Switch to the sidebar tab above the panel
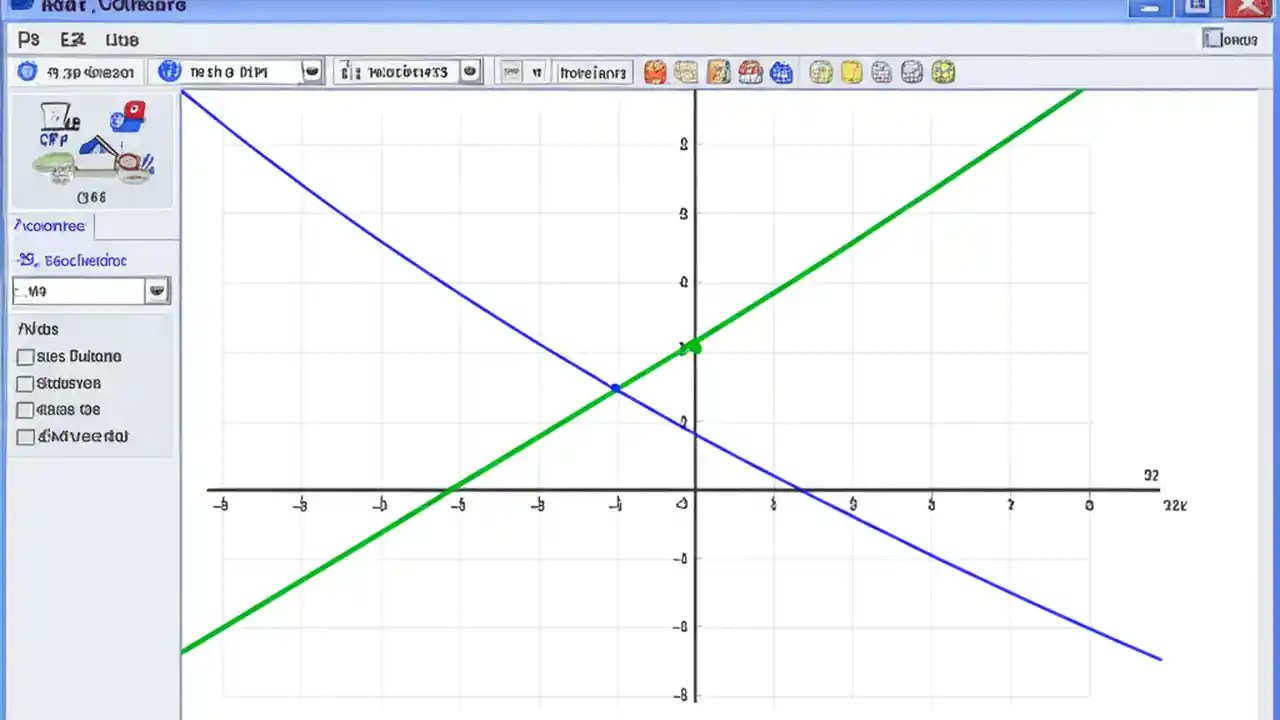 tap(49, 226)
